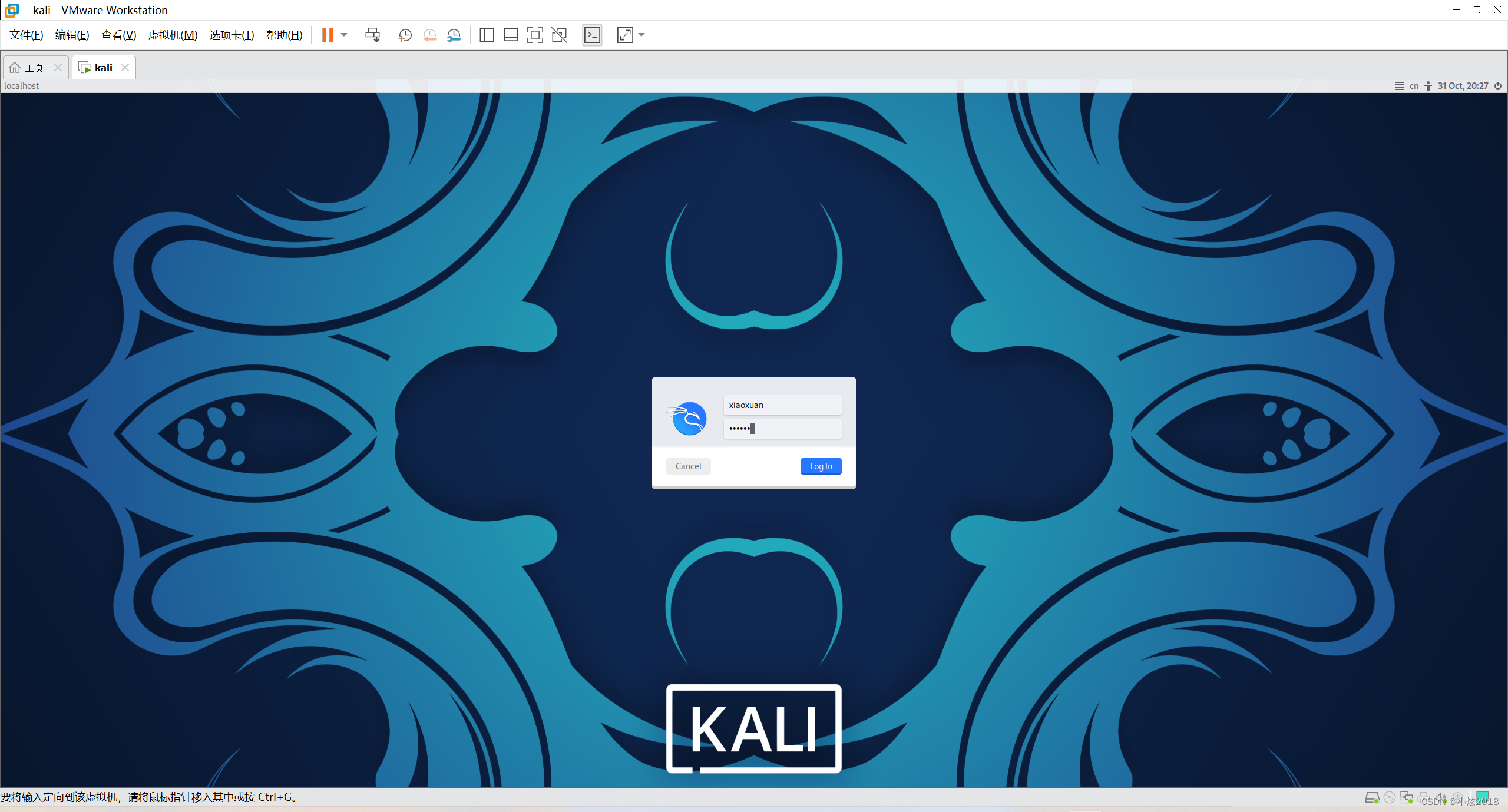Open the 帮助(H) menu
The height and width of the screenshot is (812, 1508).
[284, 35]
